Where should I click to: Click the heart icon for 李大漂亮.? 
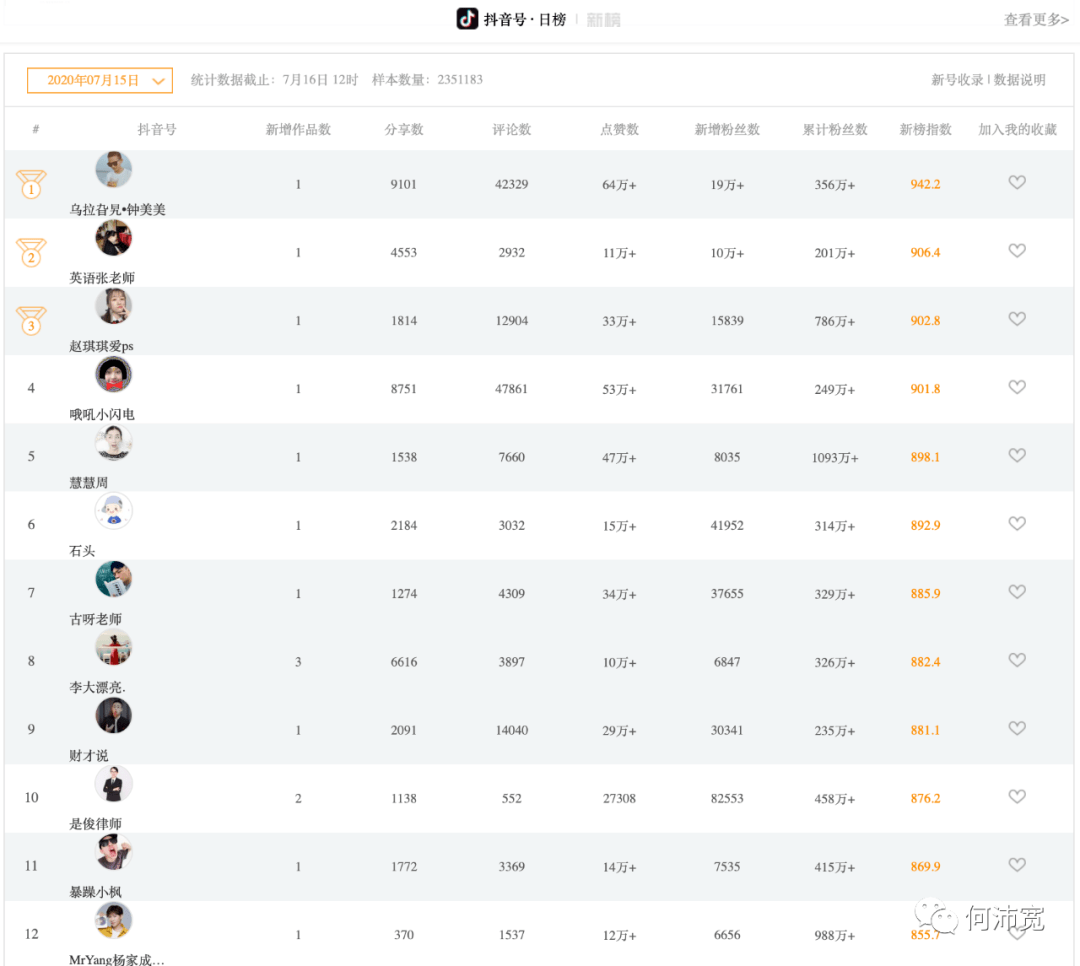coord(1017,660)
